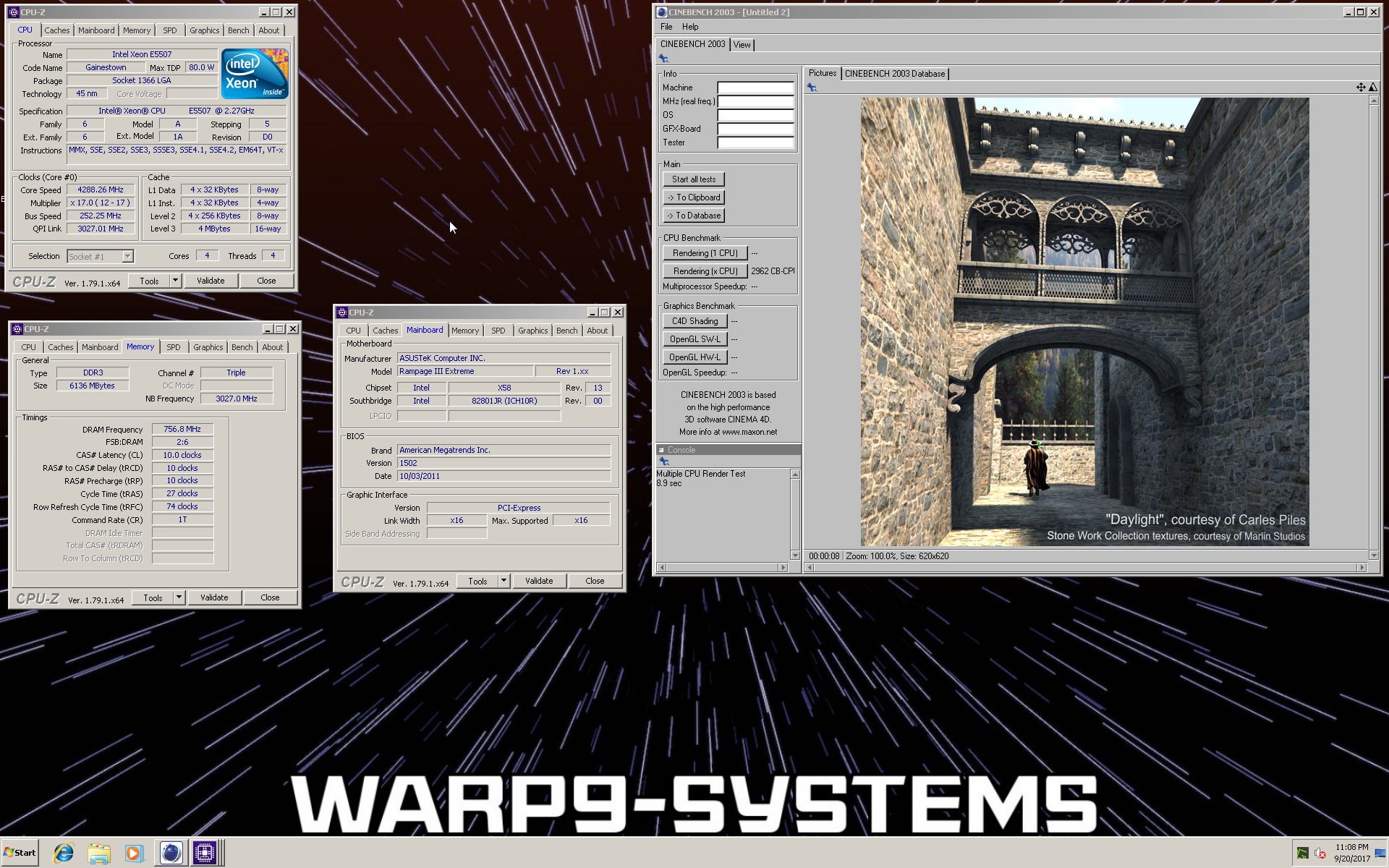Click the GFX-Board input field

[755, 129]
